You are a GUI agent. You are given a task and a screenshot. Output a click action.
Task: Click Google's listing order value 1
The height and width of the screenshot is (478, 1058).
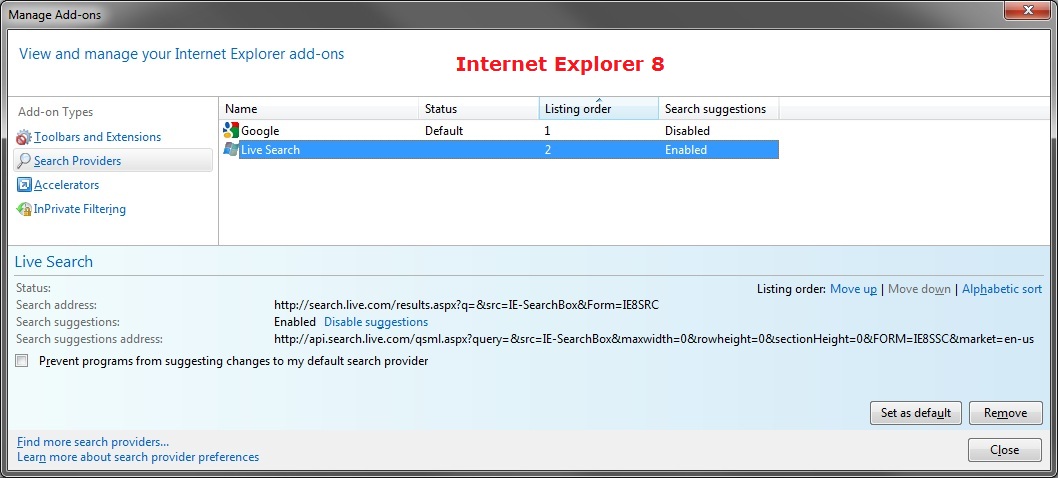click(548, 131)
